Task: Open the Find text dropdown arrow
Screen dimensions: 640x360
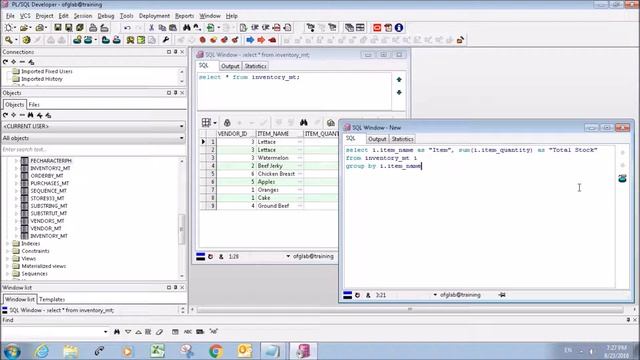Action: click(106, 332)
